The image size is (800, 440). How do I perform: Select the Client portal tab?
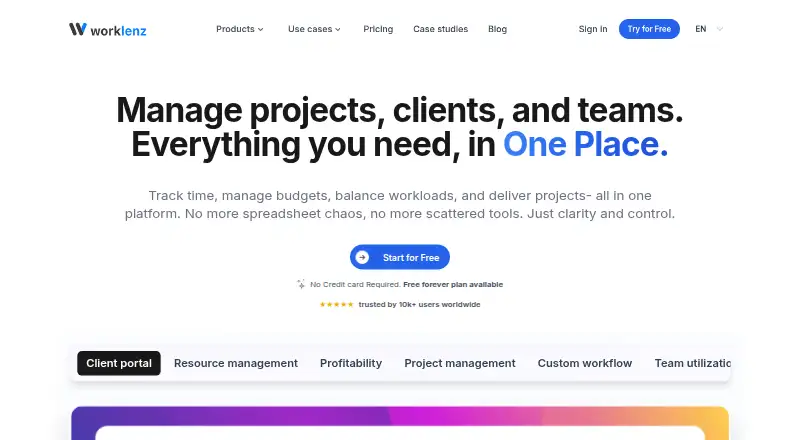119,363
